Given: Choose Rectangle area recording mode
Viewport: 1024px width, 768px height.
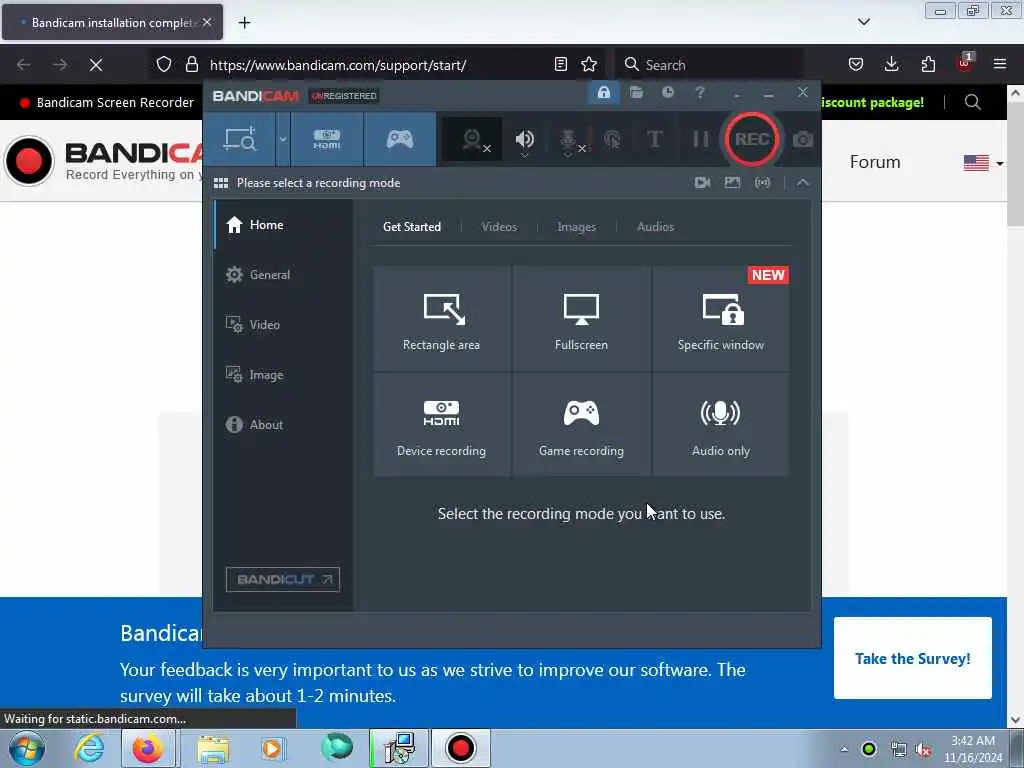Looking at the screenshot, I should [441, 318].
